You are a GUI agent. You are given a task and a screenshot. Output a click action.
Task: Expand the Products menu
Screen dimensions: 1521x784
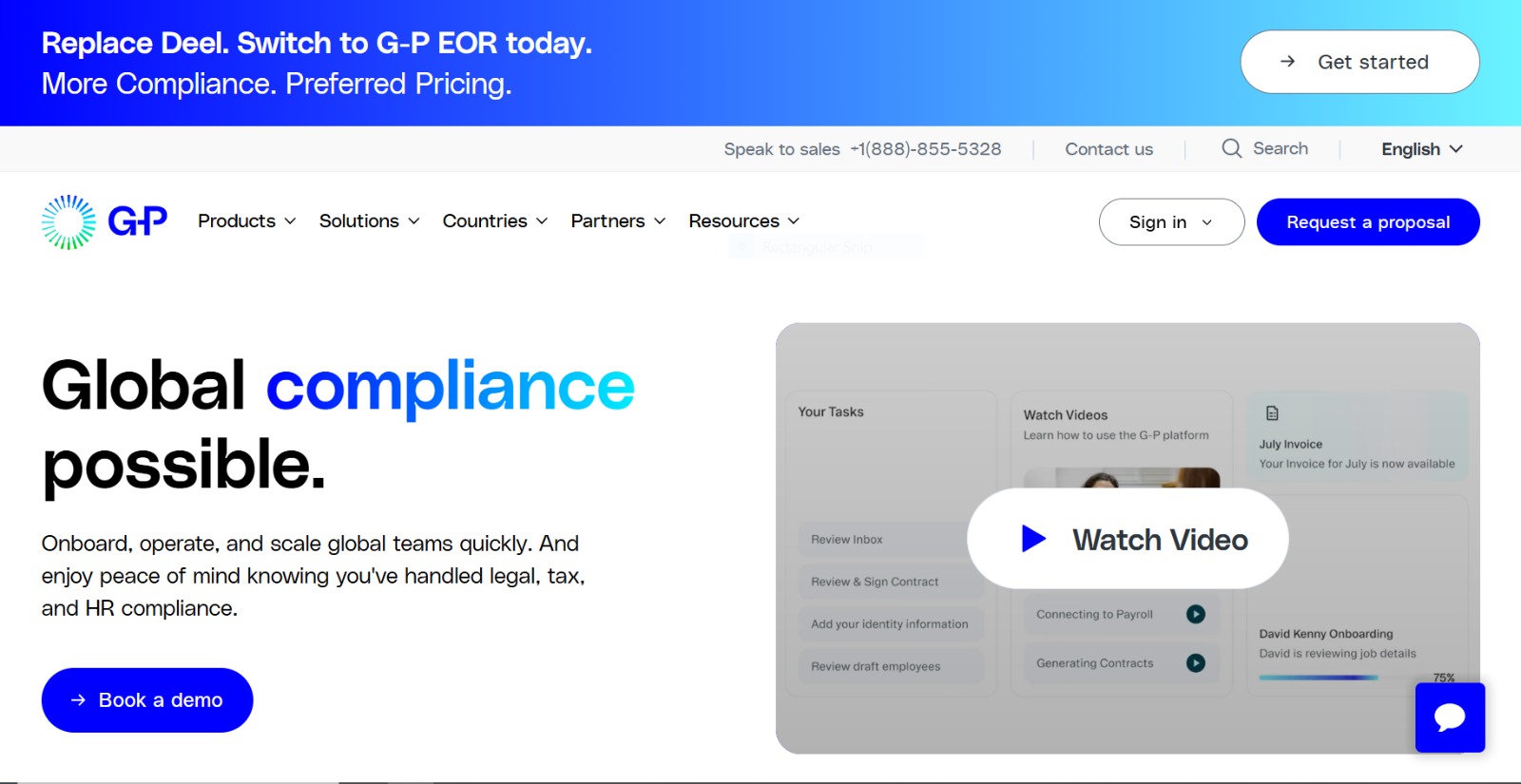point(247,221)
